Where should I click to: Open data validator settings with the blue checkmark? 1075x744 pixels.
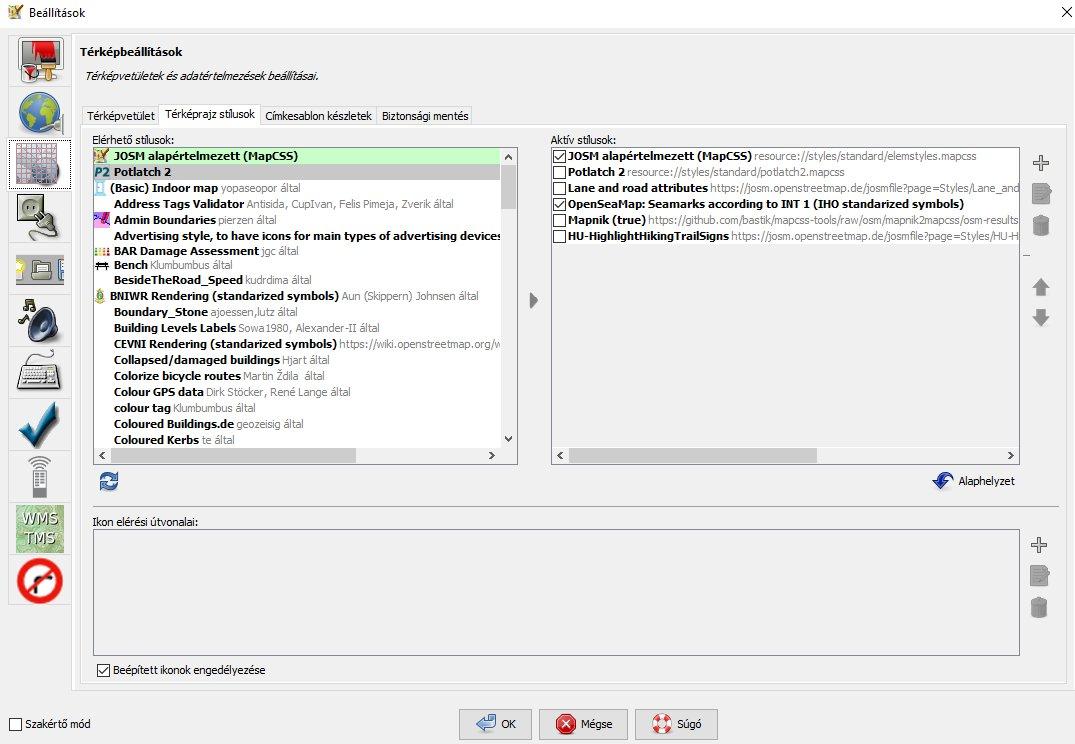coord(40,425)
